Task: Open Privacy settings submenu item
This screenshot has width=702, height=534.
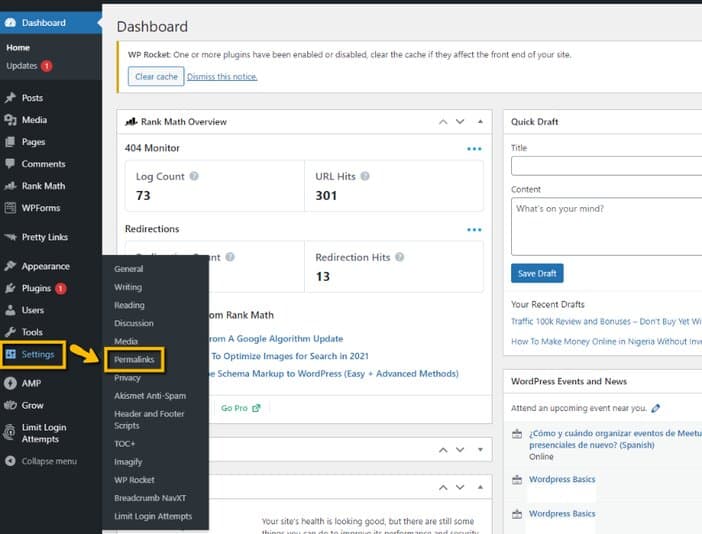Action: pos(127,378)
